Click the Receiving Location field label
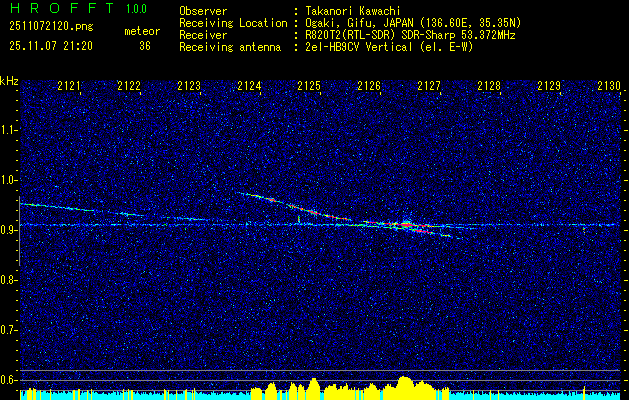Image resolution: width=629 pixels, height=400 pixels. click(x=233, y=23)
